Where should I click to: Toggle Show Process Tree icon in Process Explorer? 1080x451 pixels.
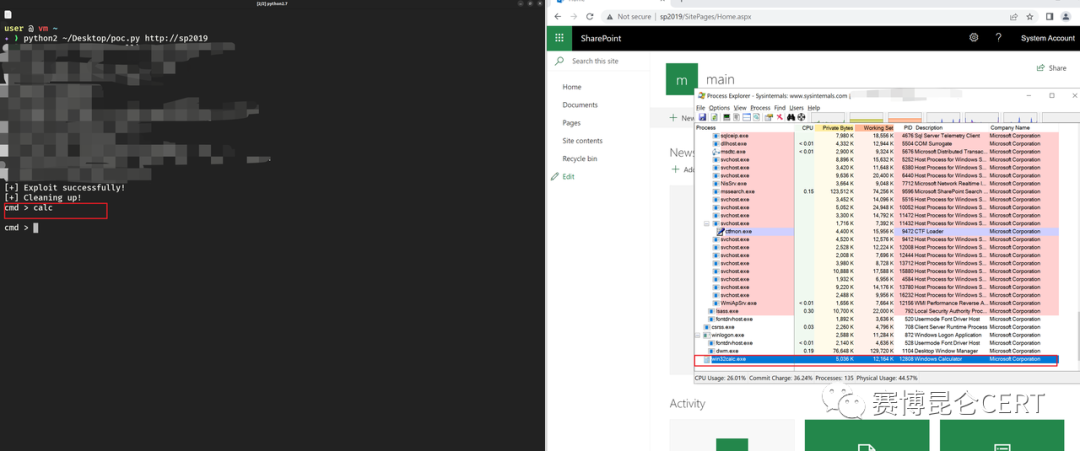click(x=736, y=117)
